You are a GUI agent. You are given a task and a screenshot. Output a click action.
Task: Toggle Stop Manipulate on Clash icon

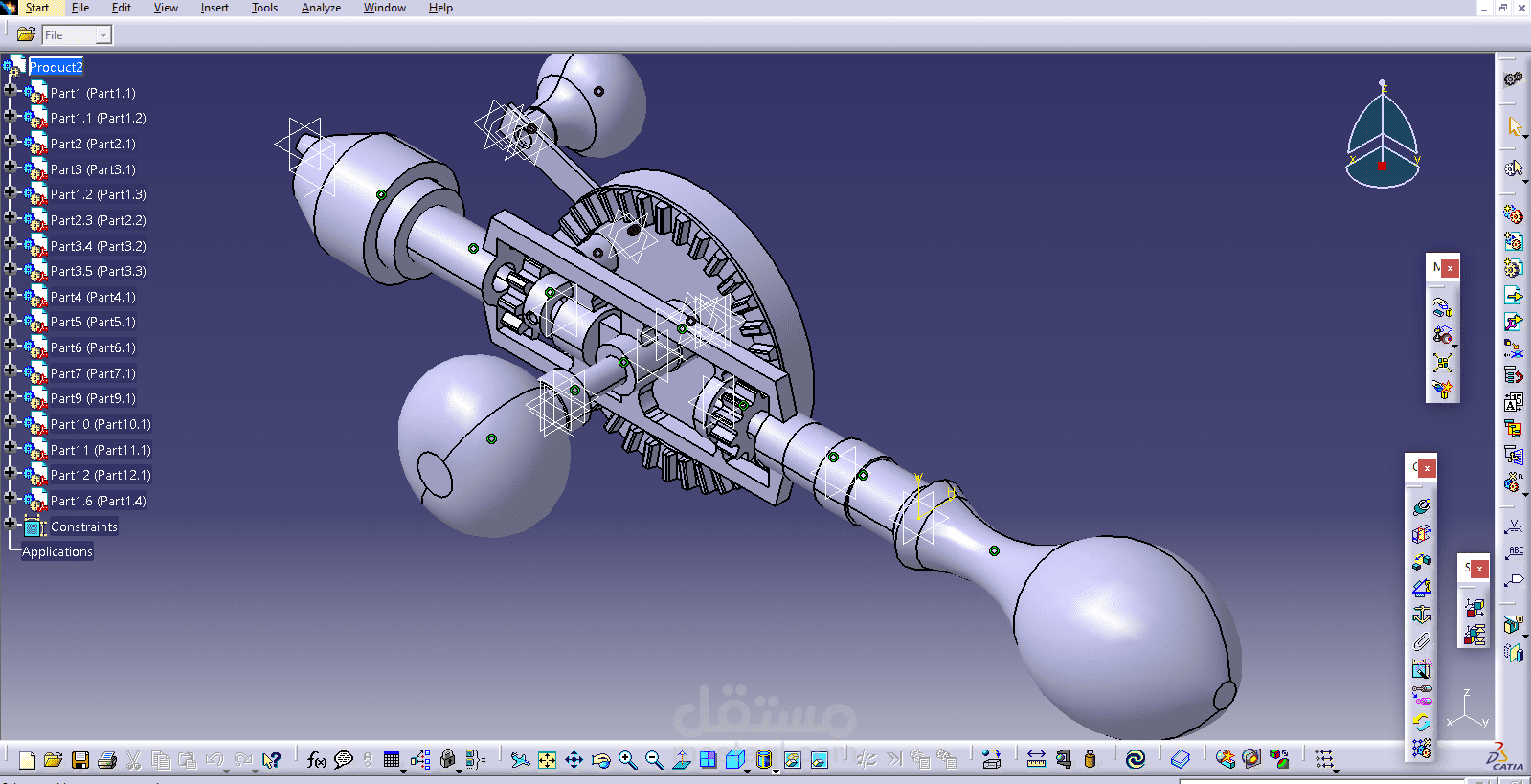(1443, 389)
